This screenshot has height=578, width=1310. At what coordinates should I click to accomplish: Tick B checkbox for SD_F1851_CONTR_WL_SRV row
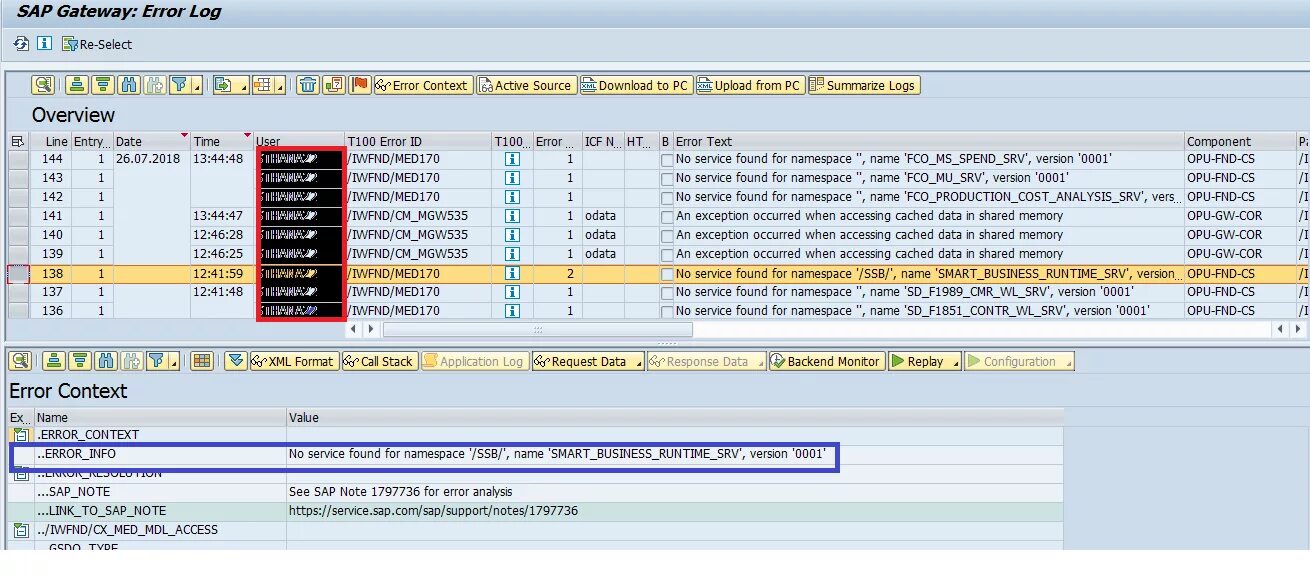(x=667, y=311)
